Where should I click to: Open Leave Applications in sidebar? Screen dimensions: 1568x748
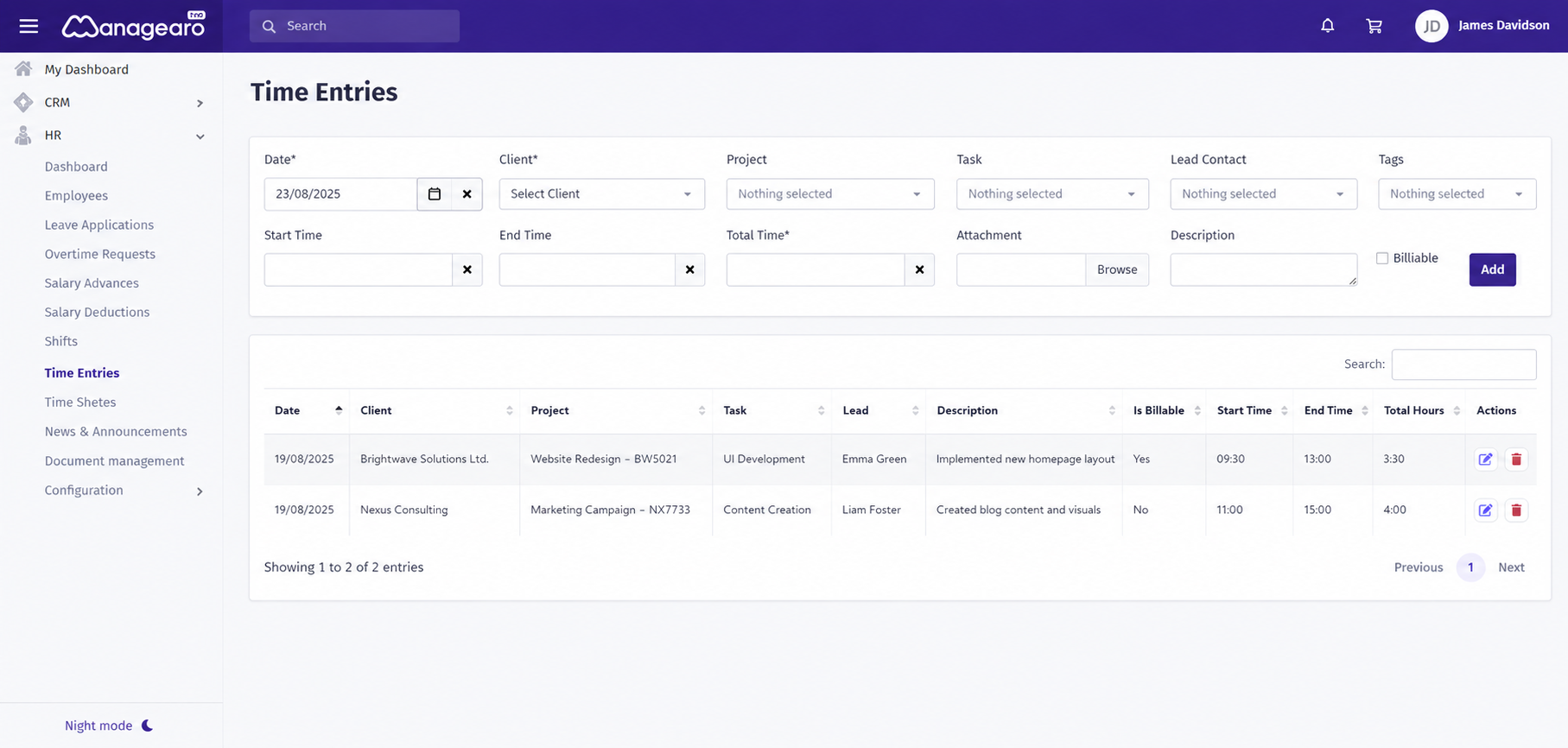tap(99, 225)
